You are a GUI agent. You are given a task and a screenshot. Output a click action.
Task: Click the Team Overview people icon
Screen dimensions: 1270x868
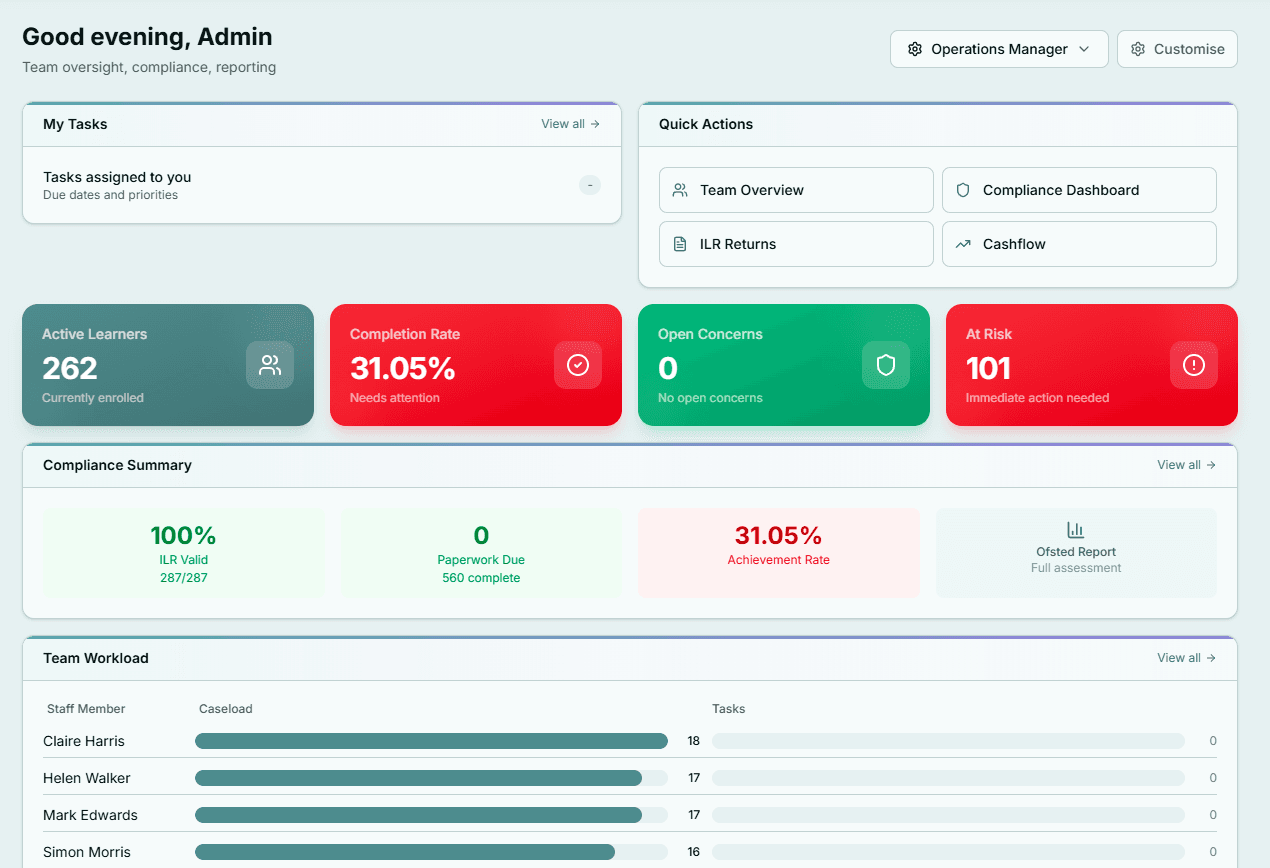pyautogui.click(x=681, y=189)
